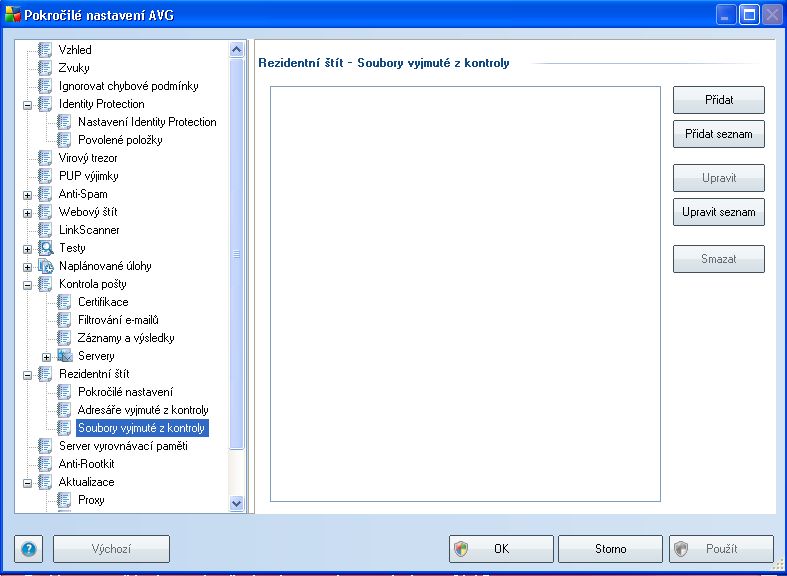The width and height of the screenshot is (787, 576).
Task: Click the Přidat button
Action: 719,100
